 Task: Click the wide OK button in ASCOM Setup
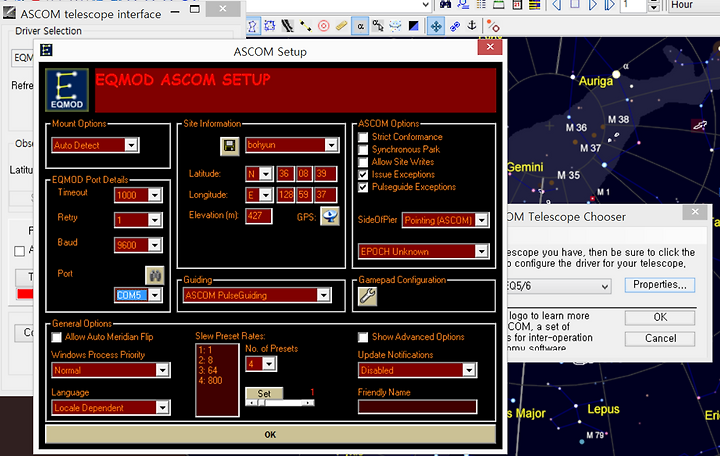coord(270,434)
